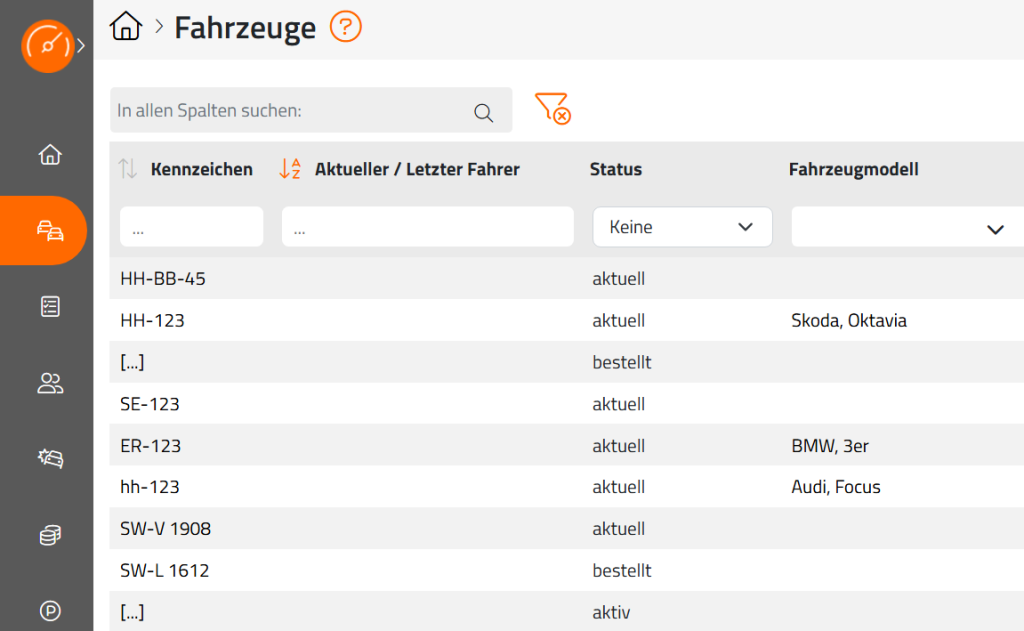The width and height of the screenshot is (1024, 631).
Task: Select the row HH-123
Action: tap(566, 320)
